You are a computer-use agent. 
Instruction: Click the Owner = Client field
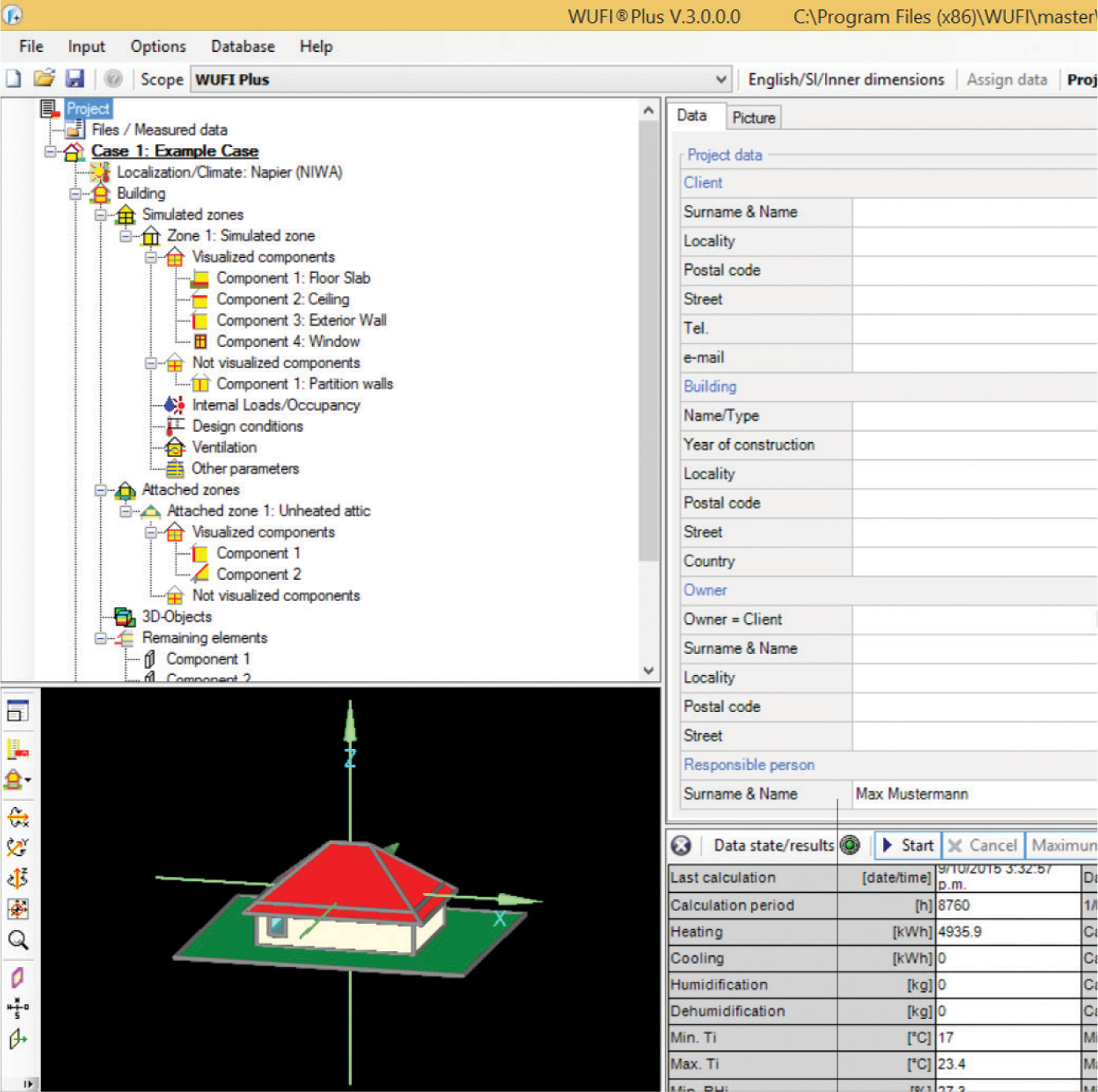(x=974, y=620)
